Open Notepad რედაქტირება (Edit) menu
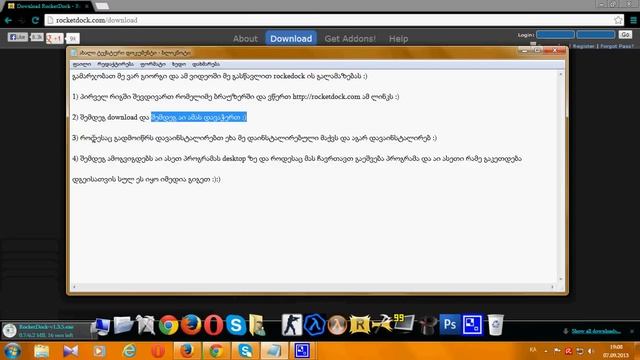The height and width of the screenshot is (360, 640). click(116, 64)
